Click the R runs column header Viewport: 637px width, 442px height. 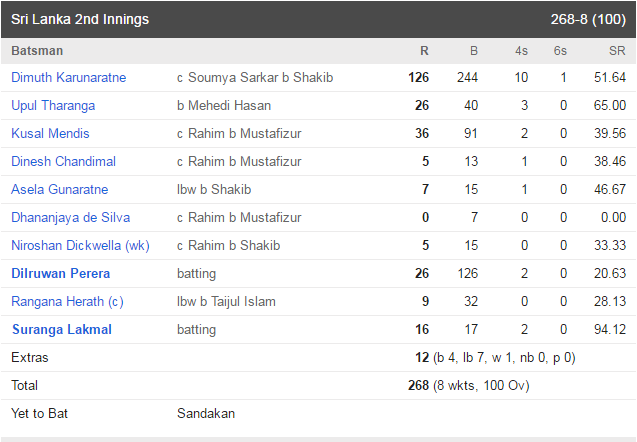424,51
